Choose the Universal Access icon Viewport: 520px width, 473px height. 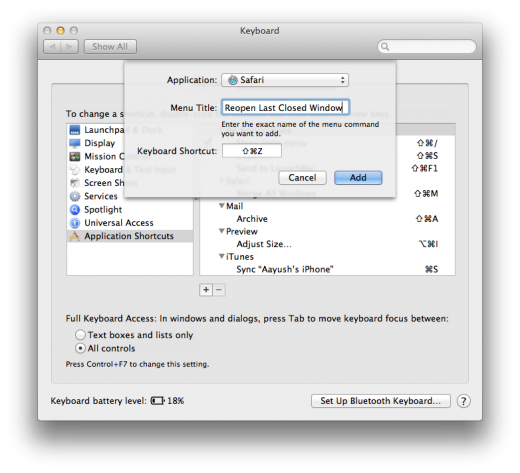75,223
